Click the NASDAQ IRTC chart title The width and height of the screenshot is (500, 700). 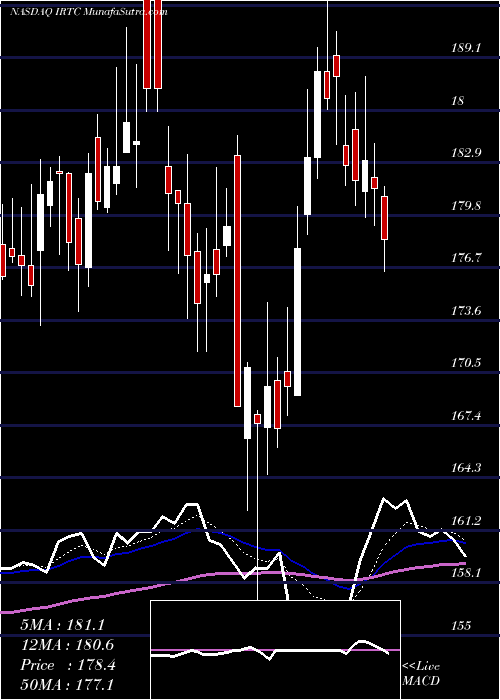click(88, 12)
